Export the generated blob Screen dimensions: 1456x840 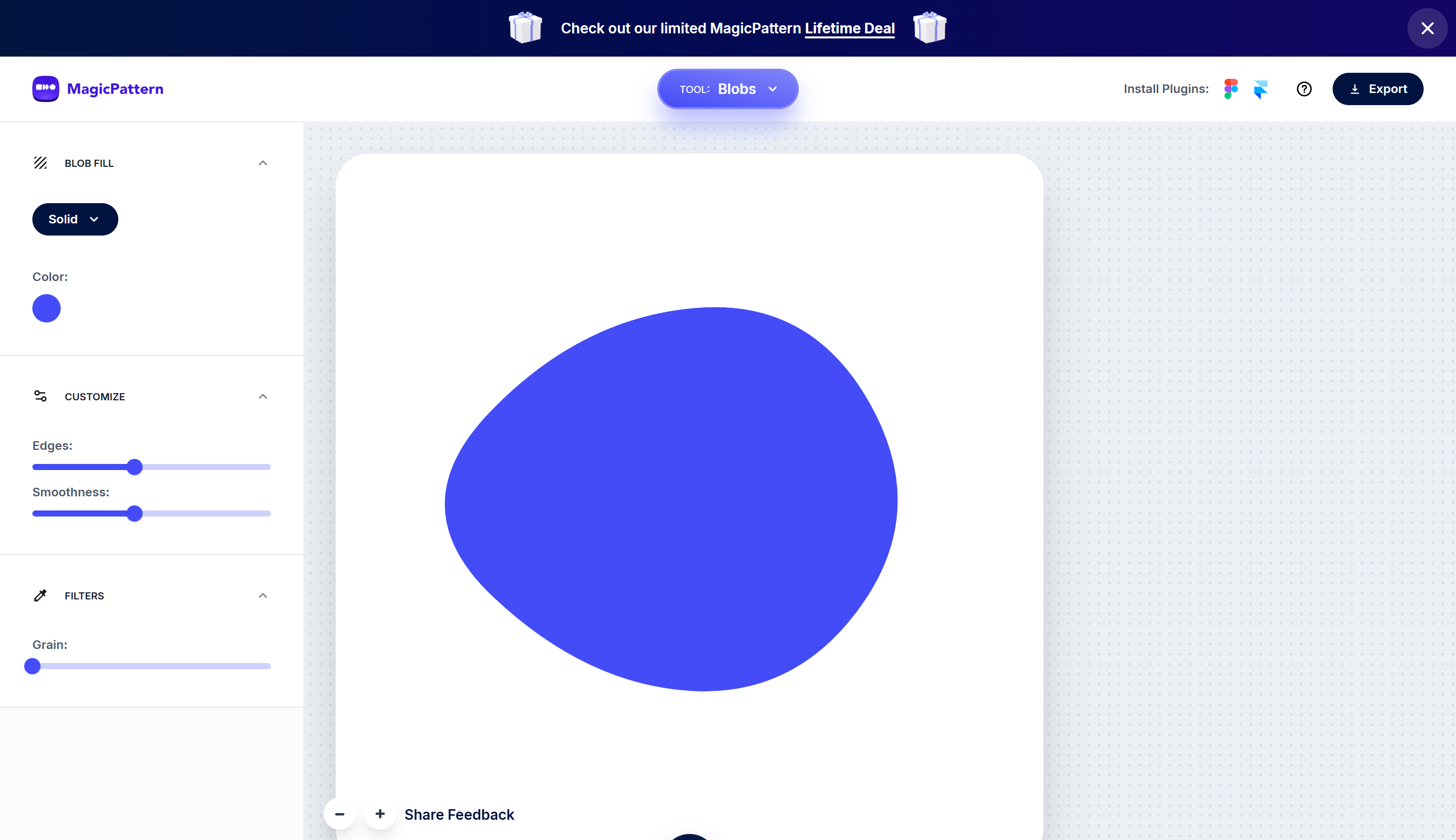1377,88
